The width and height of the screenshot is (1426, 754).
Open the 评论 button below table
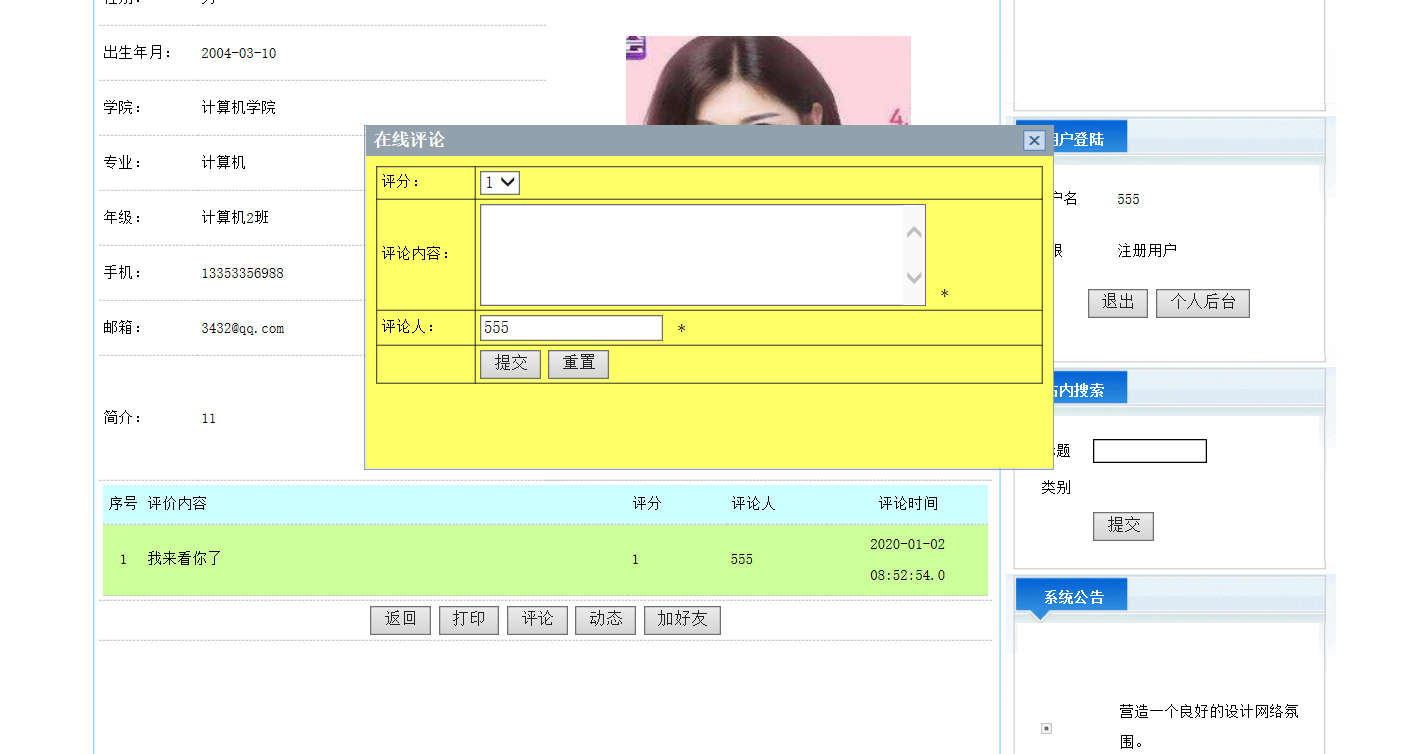pos(537,620)
